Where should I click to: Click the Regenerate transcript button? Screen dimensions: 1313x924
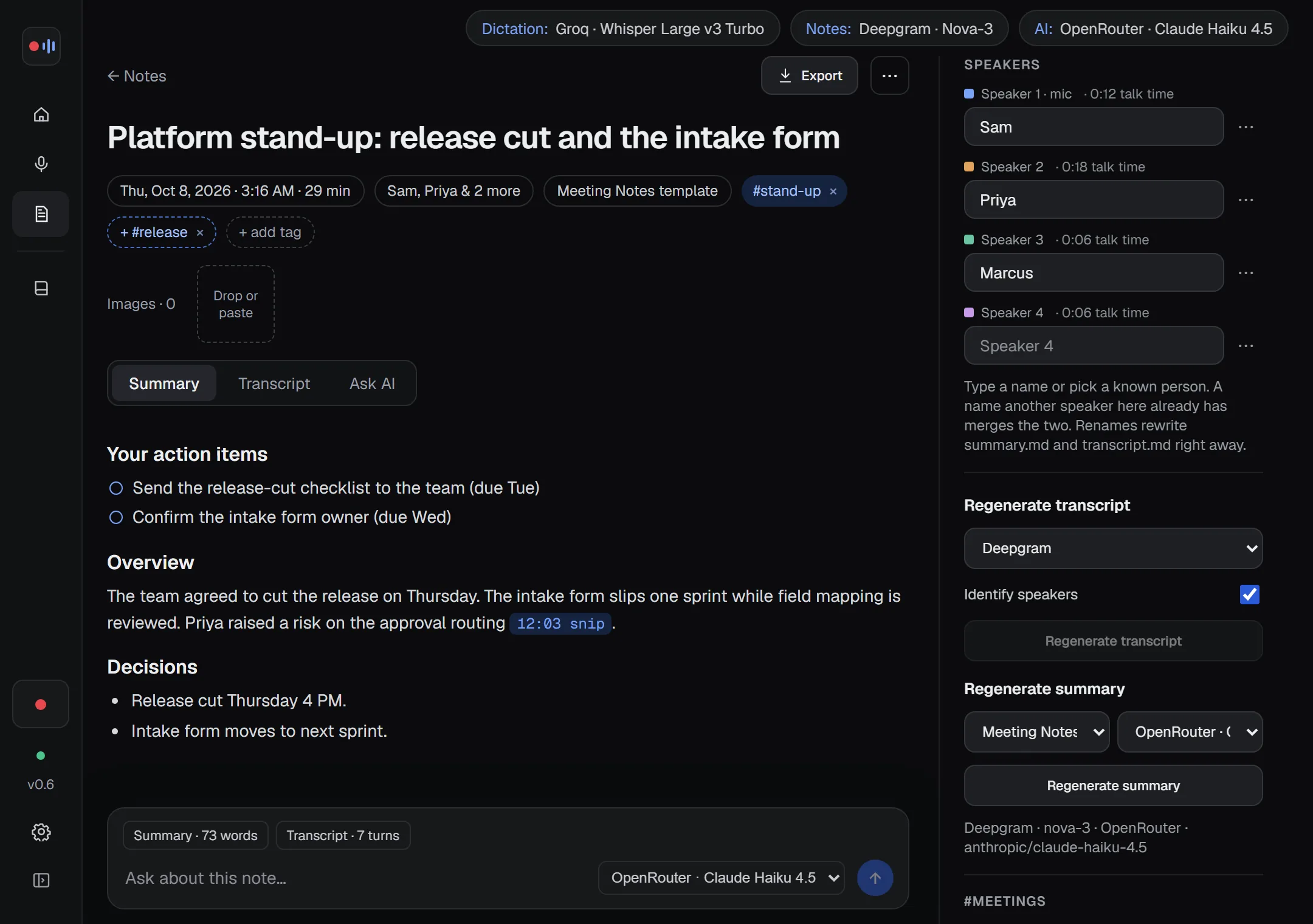(1113, 641)
